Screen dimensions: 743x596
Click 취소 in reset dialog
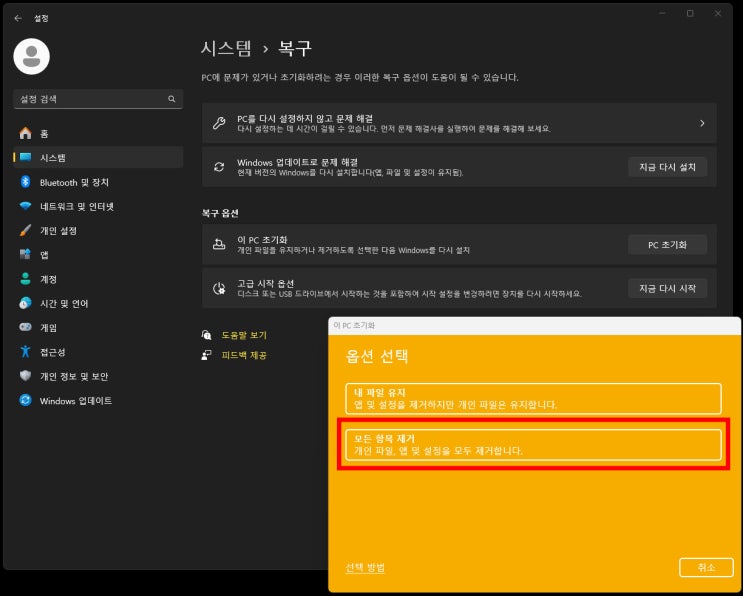click(706, 567)
